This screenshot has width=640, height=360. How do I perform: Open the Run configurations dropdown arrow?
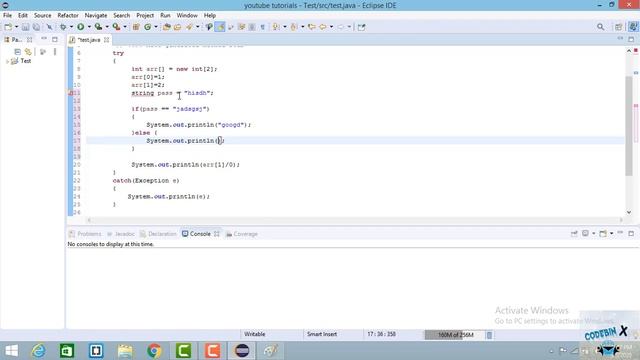[x=89, y=27]
